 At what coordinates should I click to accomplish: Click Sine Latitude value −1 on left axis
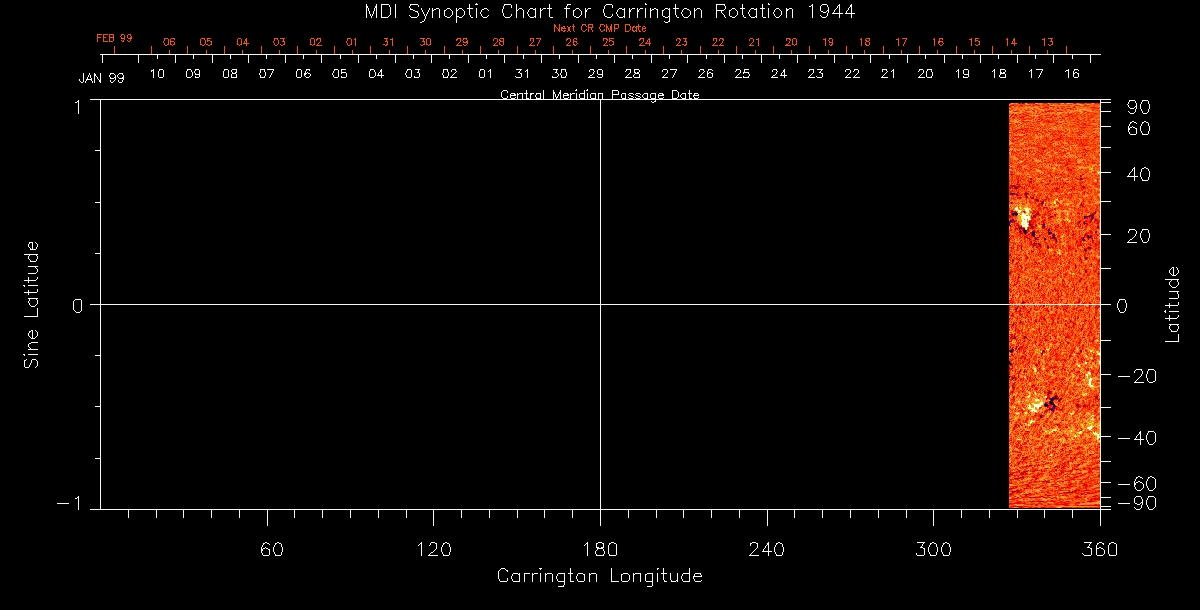pyautogui.click(x=72, y=504)
